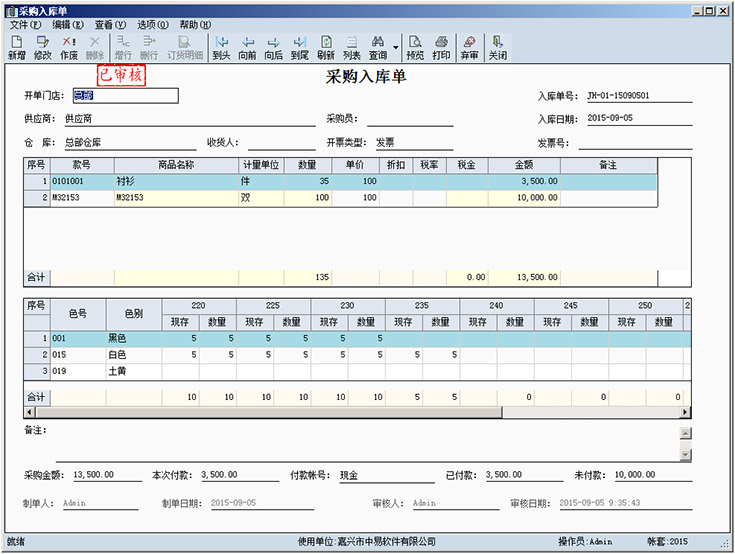The height and width of the screenshot is (554, 735).
Task: Click the 未付款 field 10,000.00
Action: tap(653, 475)
